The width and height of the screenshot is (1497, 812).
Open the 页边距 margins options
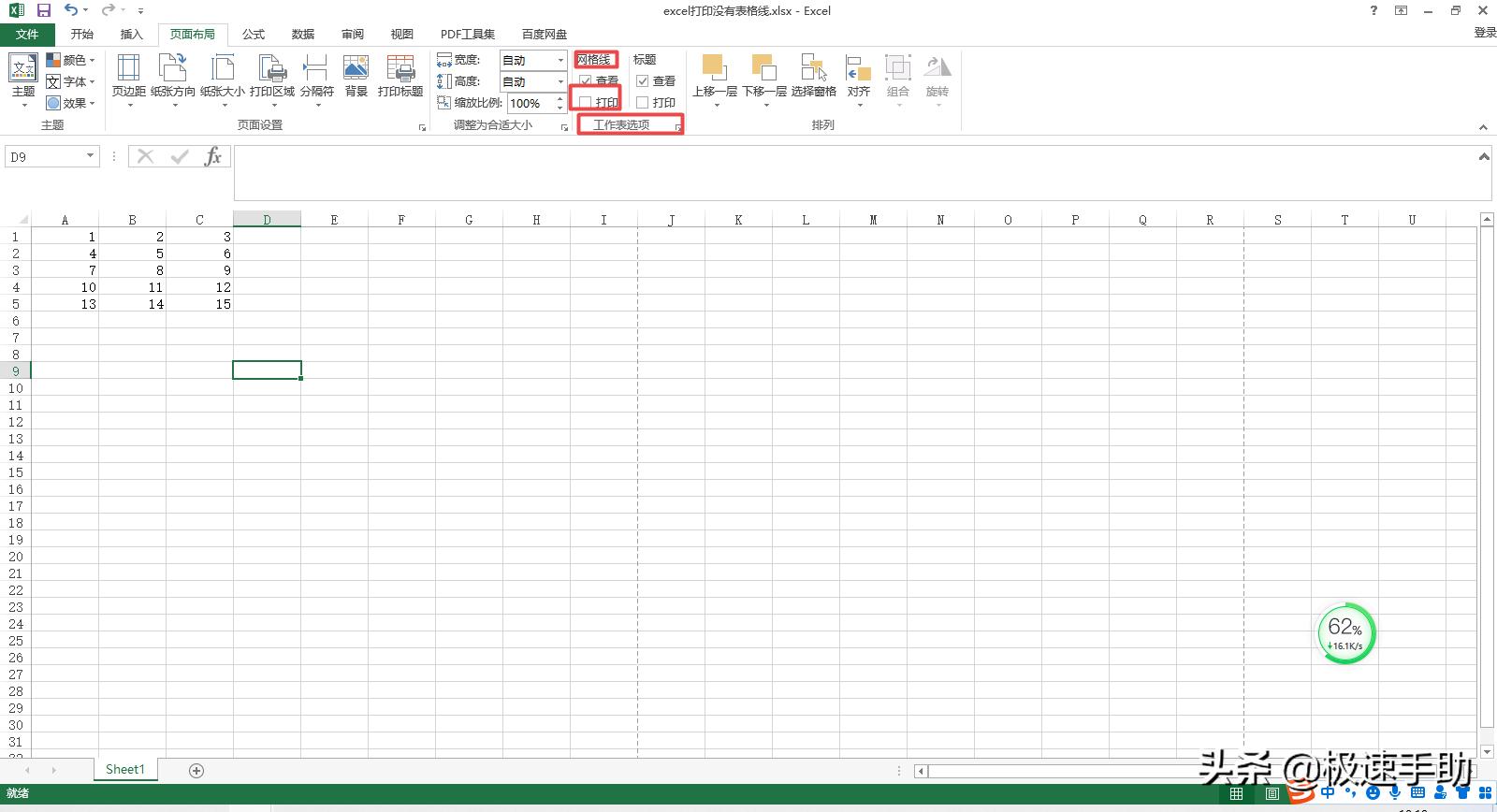(128, 75)
